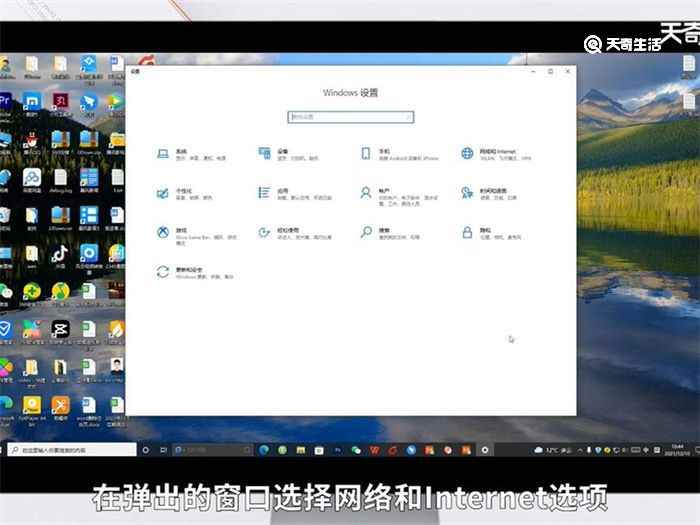This screenshot has height=525, width=700.
Task: Open the 隐私 (Privacy) lock settings category
Action: pyautogui.click(x=491, y=233)
